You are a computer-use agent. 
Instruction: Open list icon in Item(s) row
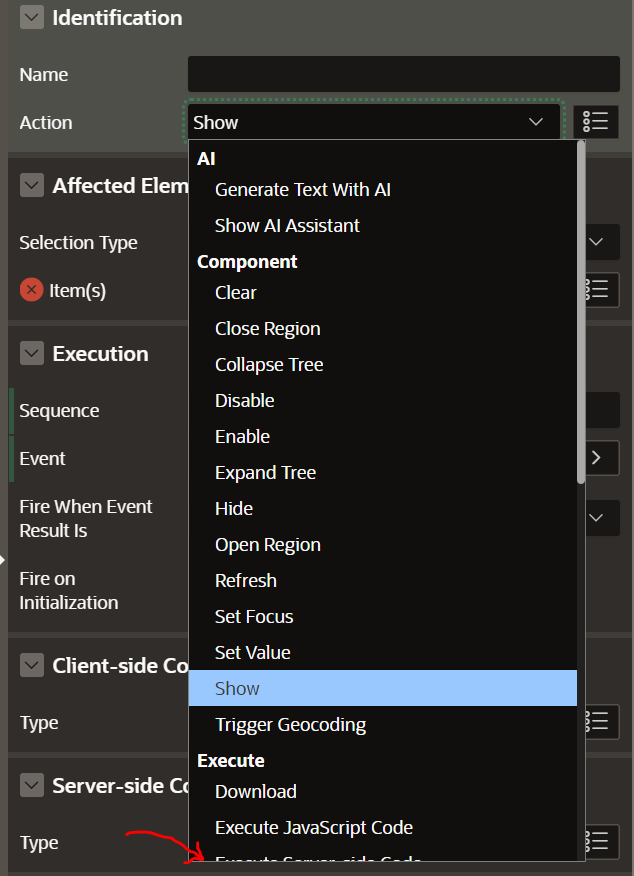pos(602,290)
